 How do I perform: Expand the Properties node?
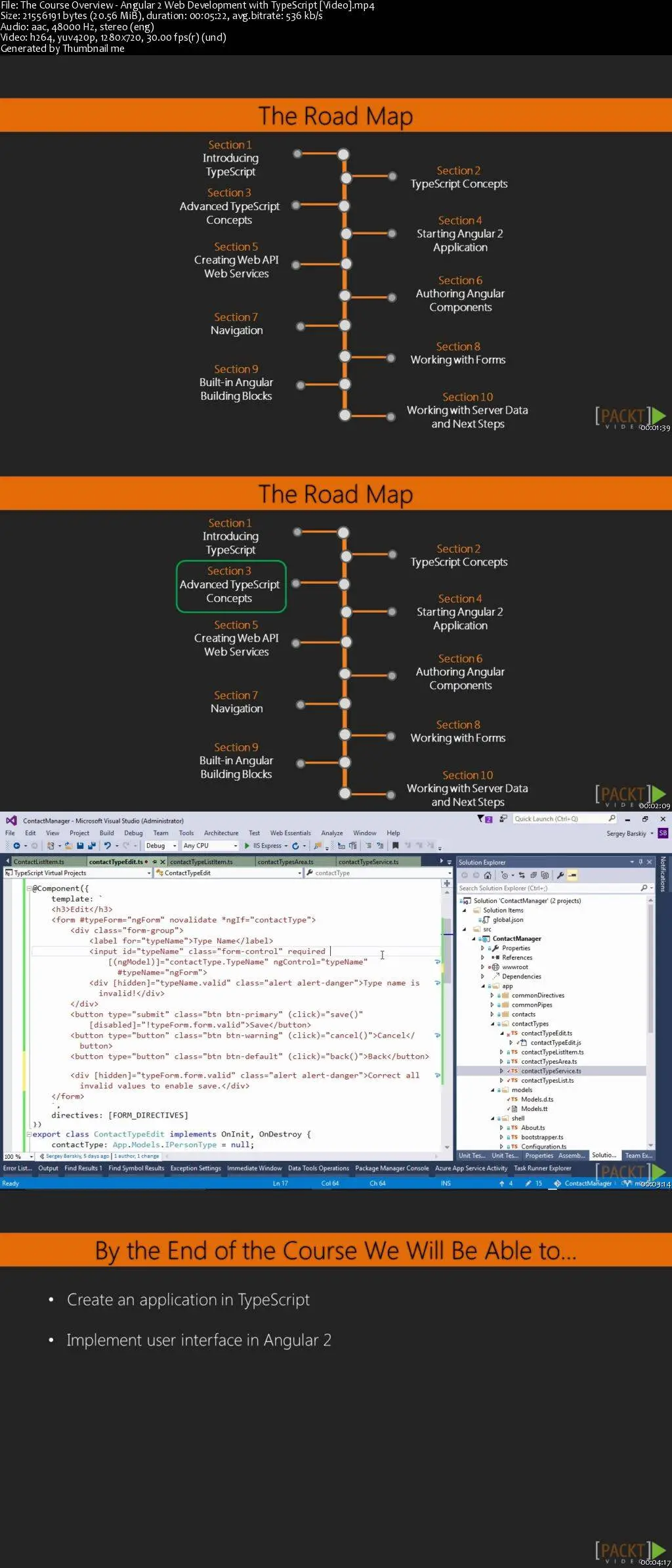point(482,948)
